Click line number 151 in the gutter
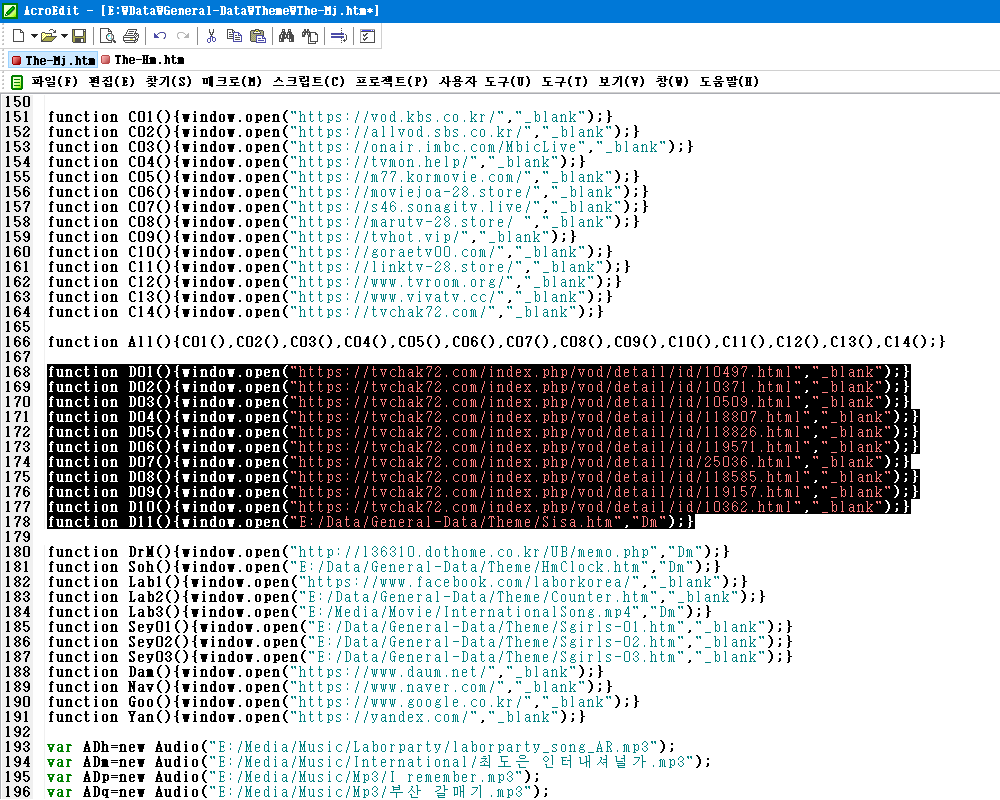The width and height of the screenshot is (1000, 800). click(17, 117)
